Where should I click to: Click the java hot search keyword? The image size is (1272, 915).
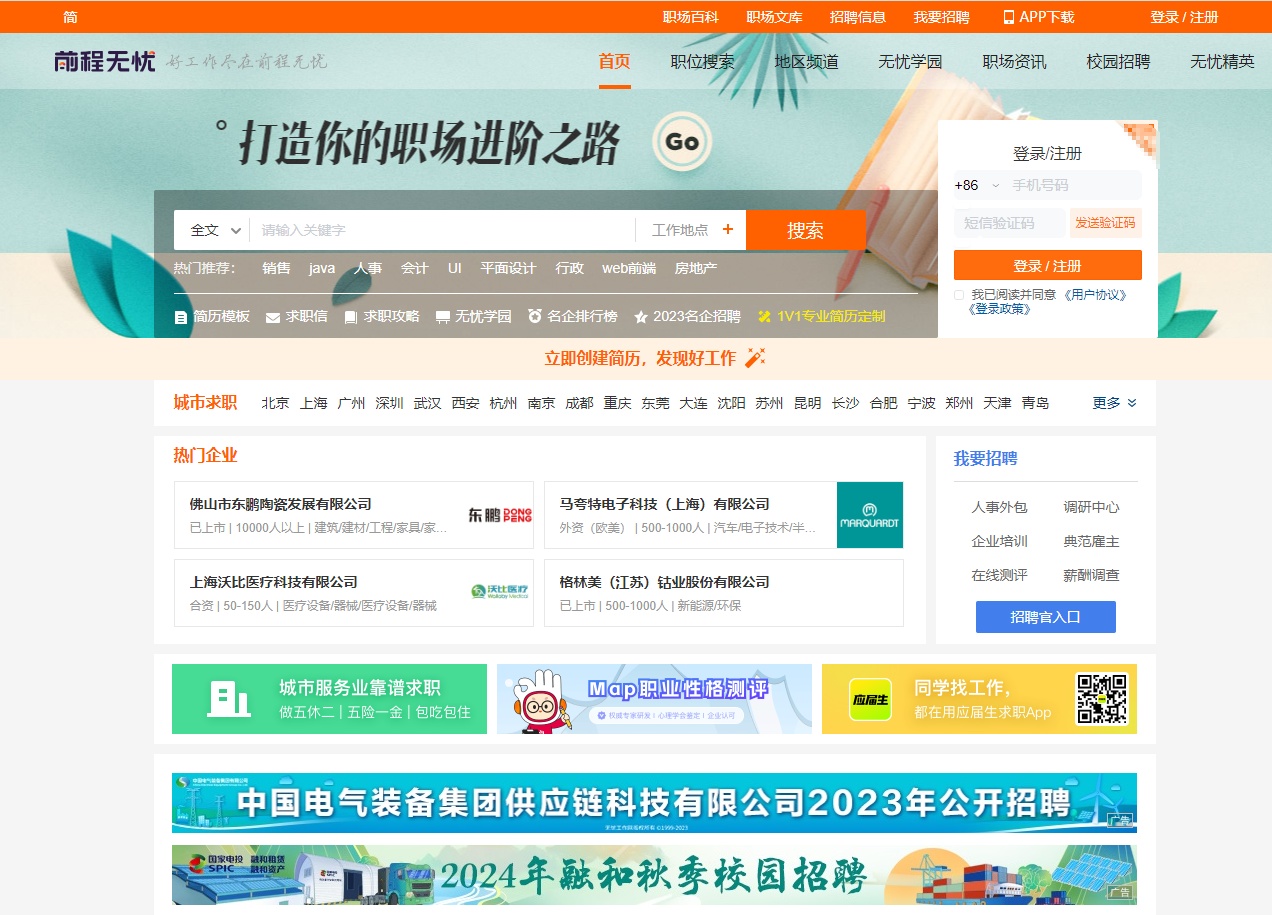point(322,268)
